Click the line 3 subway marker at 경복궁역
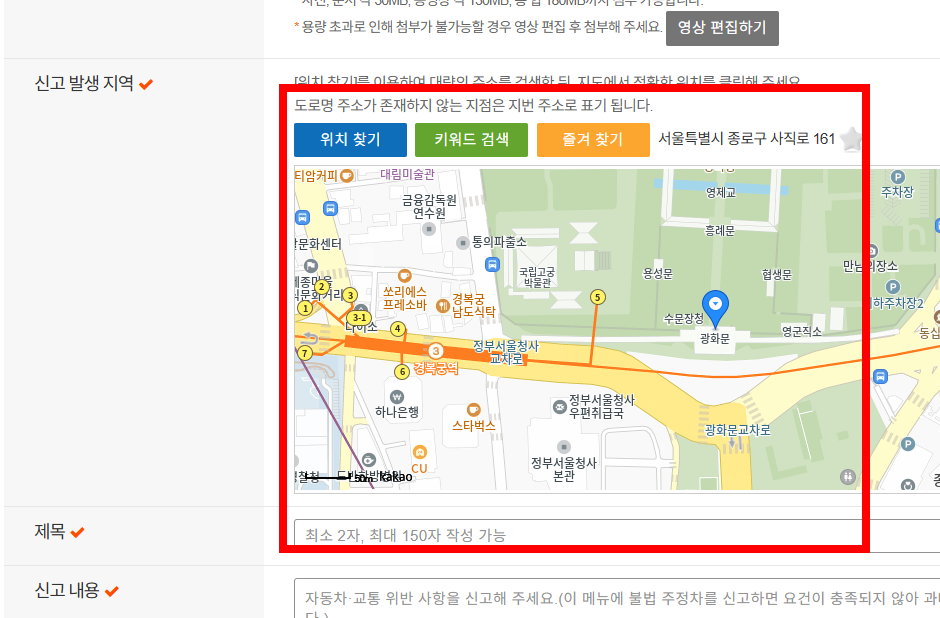 [x=437, y=351]
